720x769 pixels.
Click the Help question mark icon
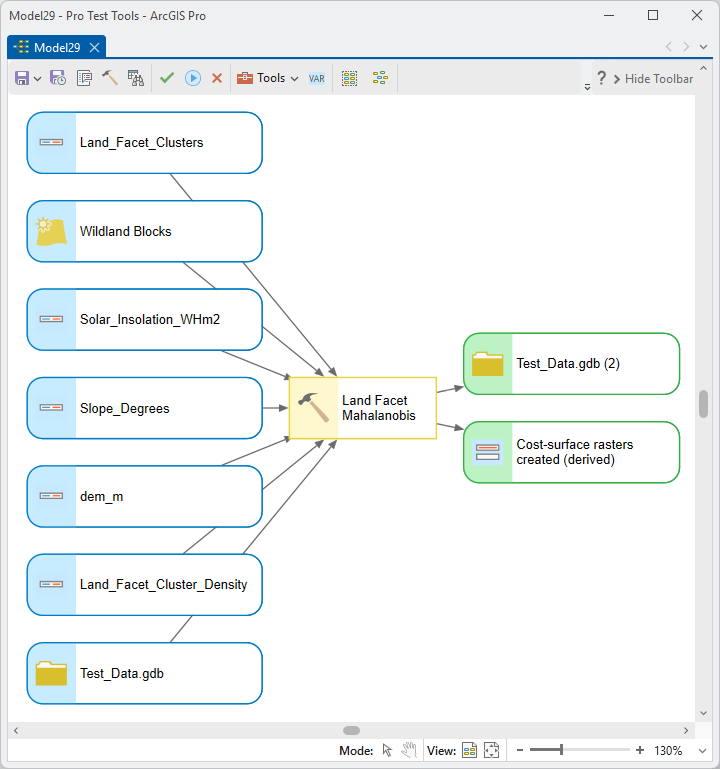(x=601, y=78)
